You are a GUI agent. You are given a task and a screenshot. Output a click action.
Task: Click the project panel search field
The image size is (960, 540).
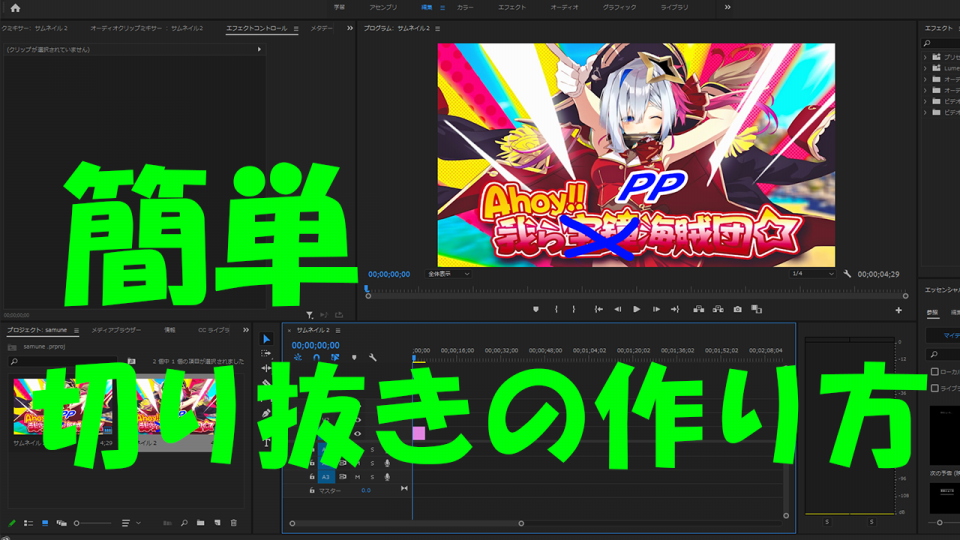click(x=64, y=362)
